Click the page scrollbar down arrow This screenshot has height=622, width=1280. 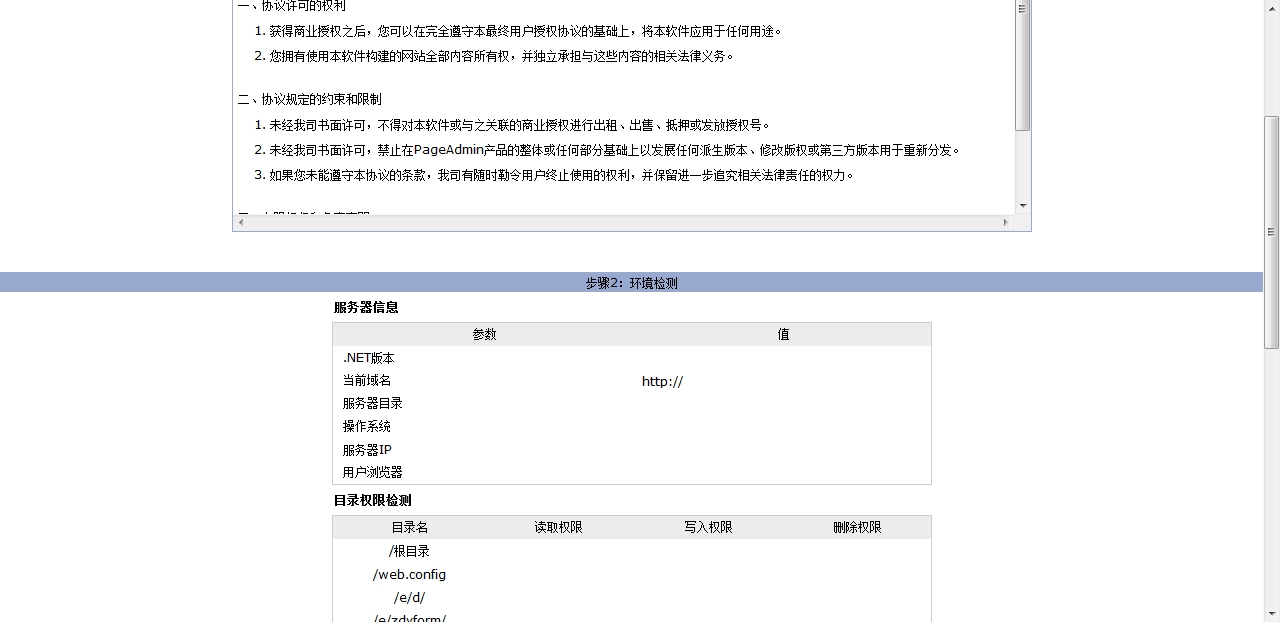coord(1271,613)
